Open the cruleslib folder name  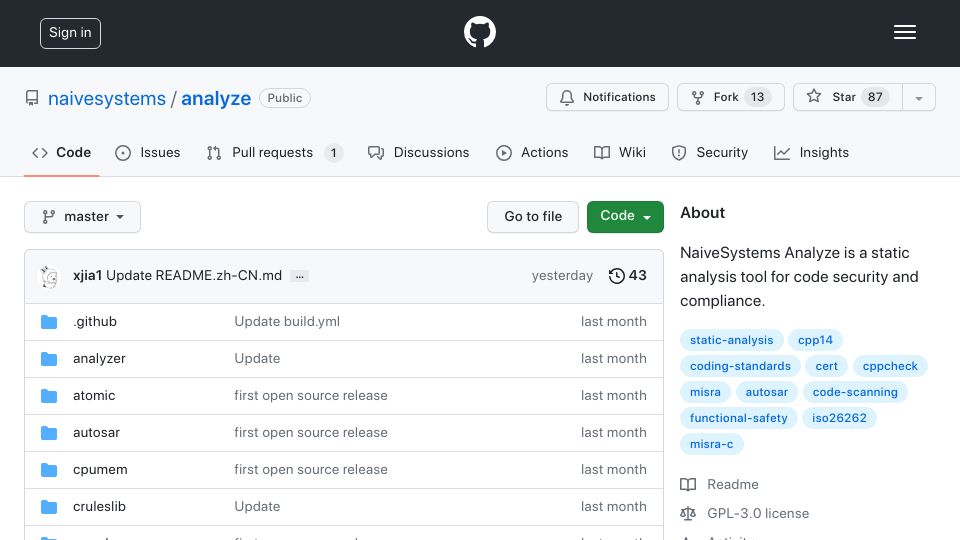tap(99, 506)
